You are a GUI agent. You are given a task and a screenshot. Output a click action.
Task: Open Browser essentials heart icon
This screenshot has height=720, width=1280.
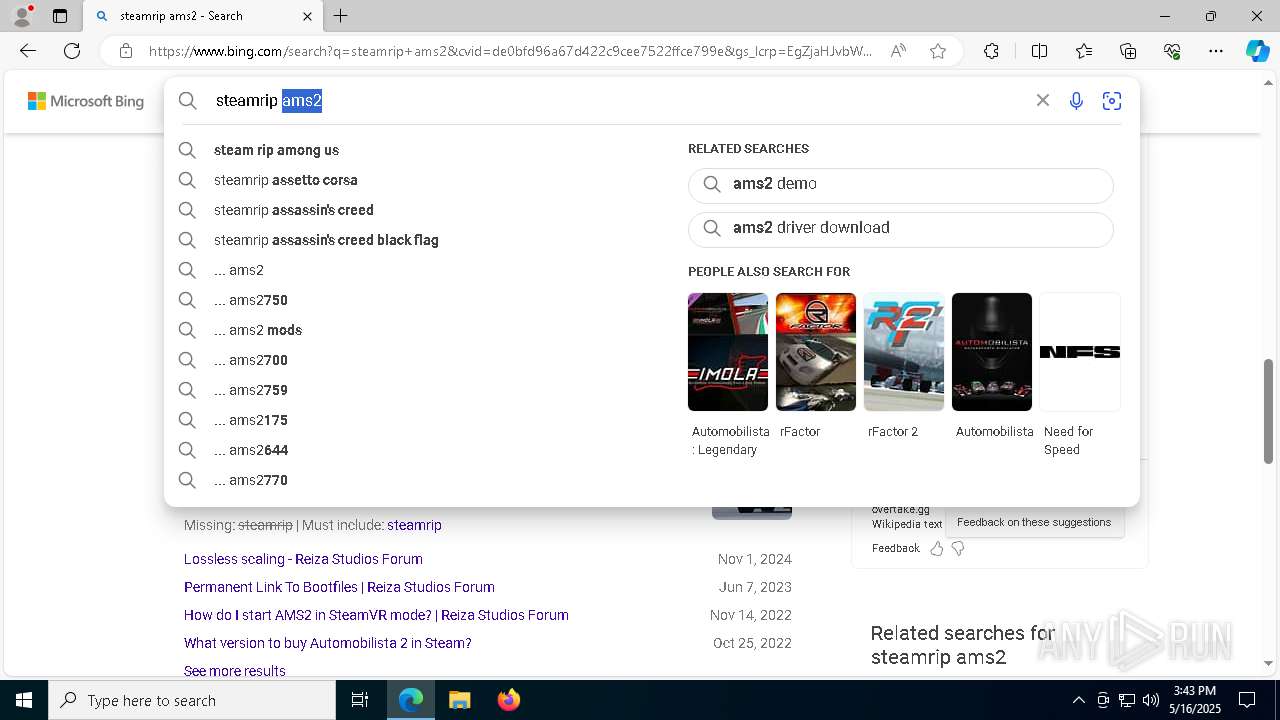[1172, 51]
